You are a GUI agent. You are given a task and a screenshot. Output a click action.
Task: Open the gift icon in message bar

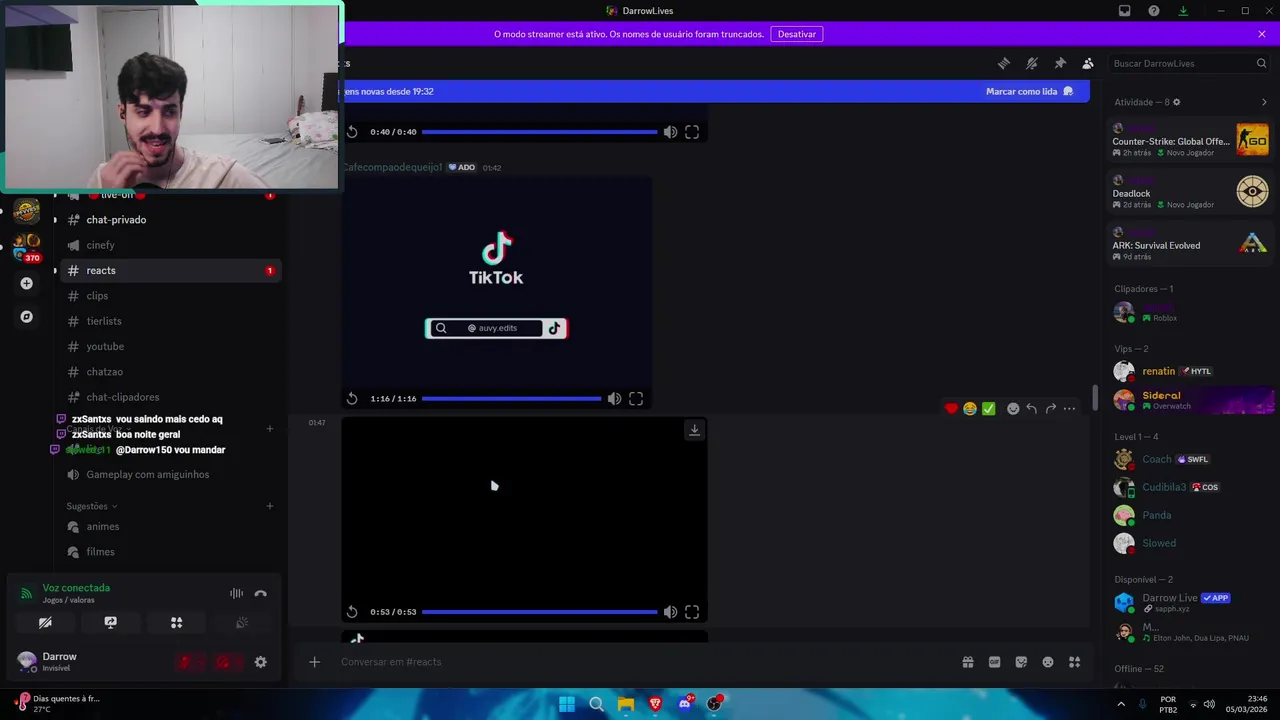pyautogui.click(x=968, y=662)
